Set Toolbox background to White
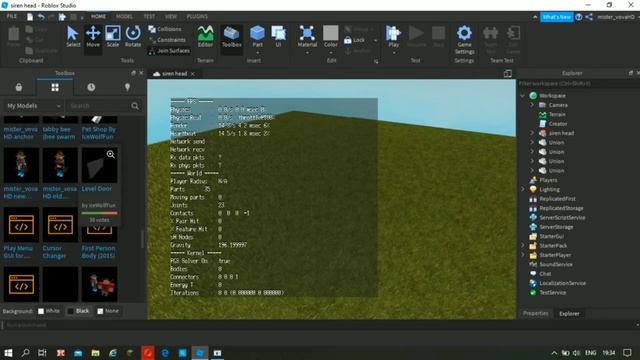 pos(49,311)
